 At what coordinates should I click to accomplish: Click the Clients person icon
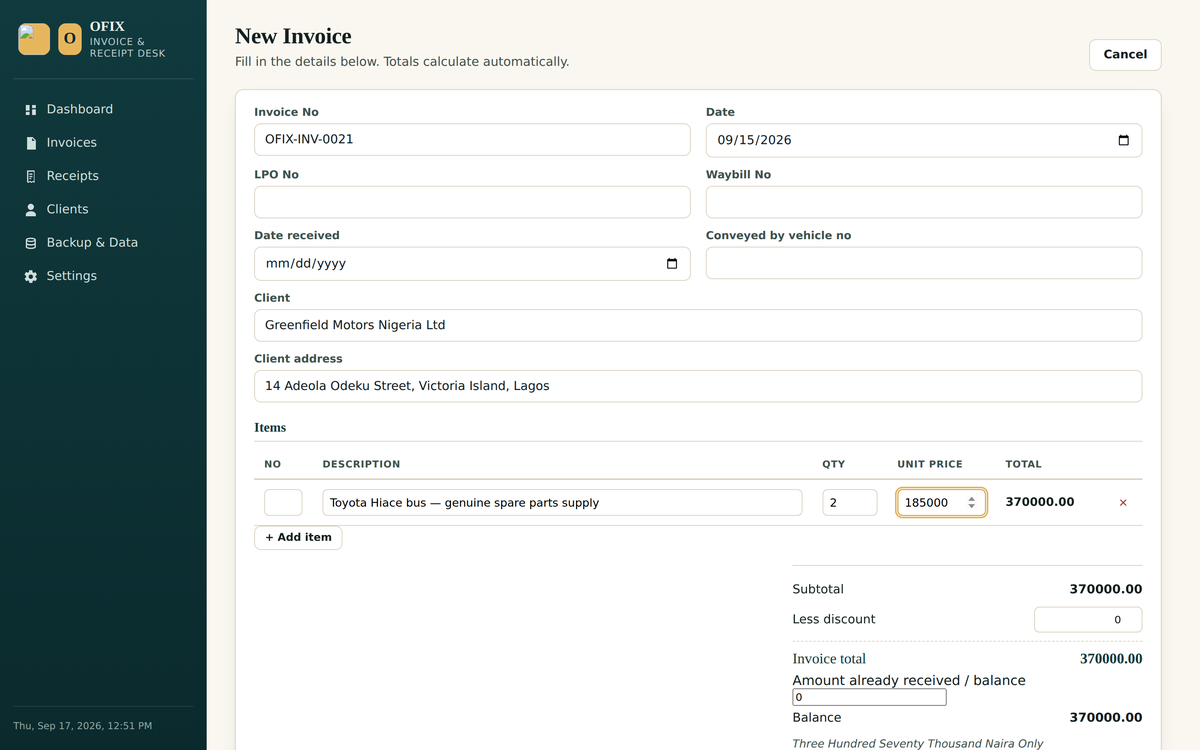[x=30, y=210]
